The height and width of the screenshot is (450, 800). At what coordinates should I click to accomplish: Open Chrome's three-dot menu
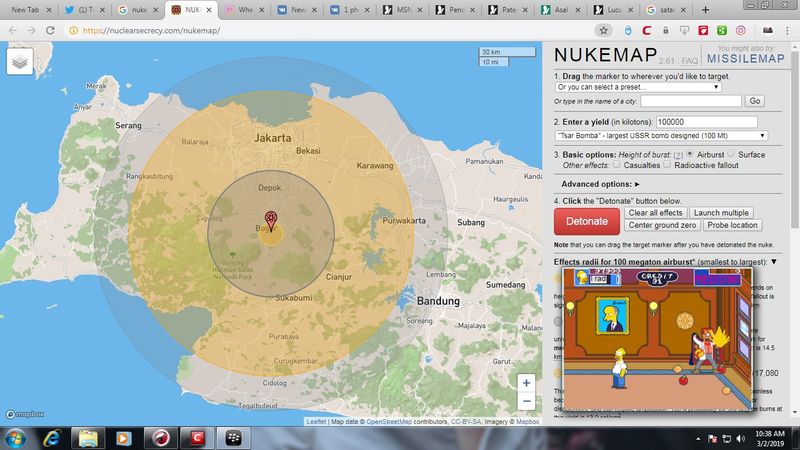coord(787,31)
